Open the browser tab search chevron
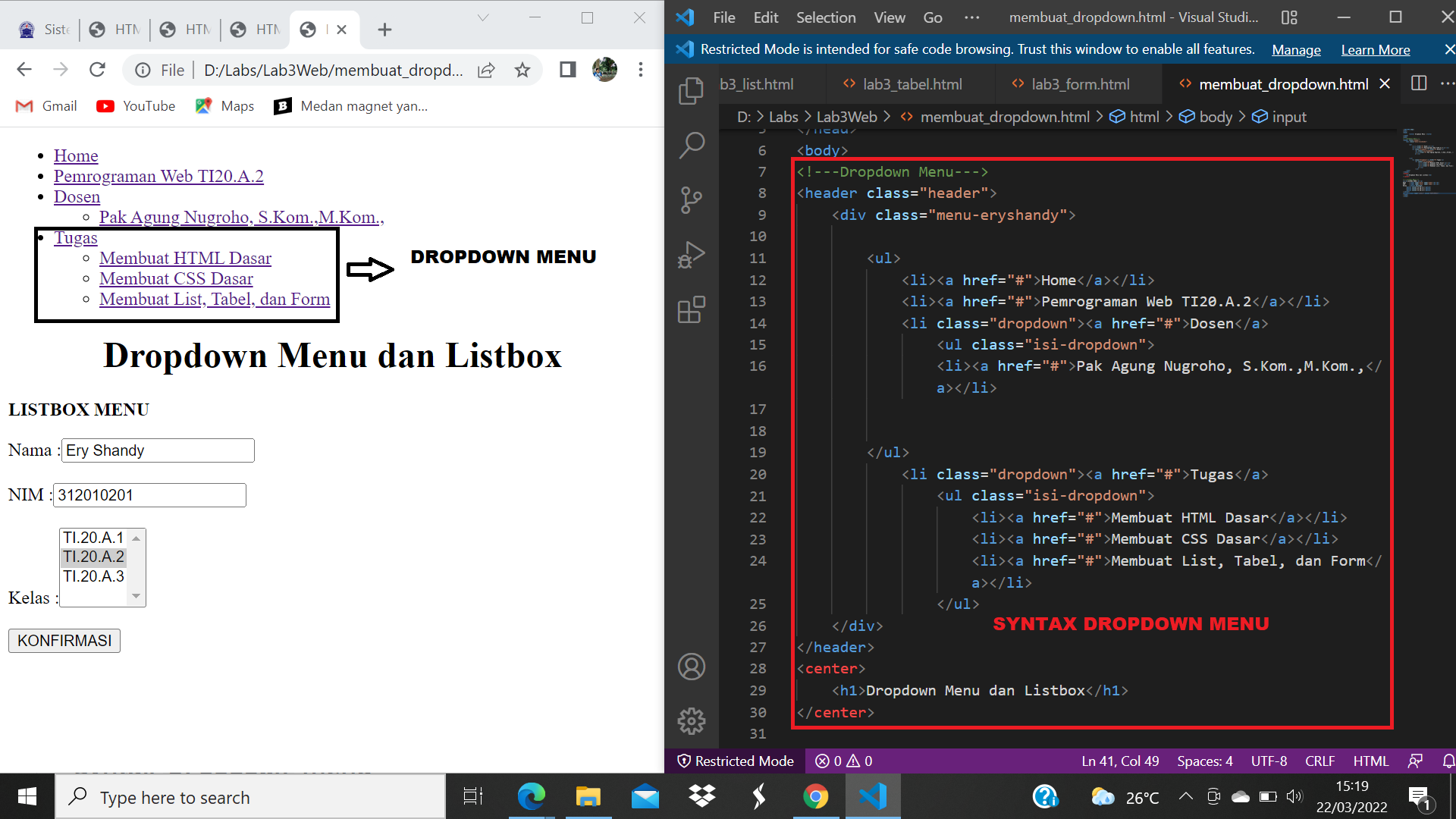This screenshot has width=1456, height=819. coord(483,17)
